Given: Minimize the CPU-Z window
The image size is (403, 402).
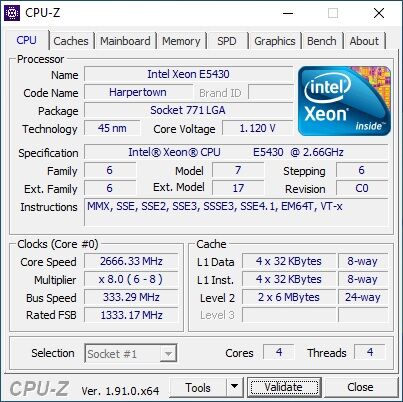Looking at the screenshot, I should [288, 13].
